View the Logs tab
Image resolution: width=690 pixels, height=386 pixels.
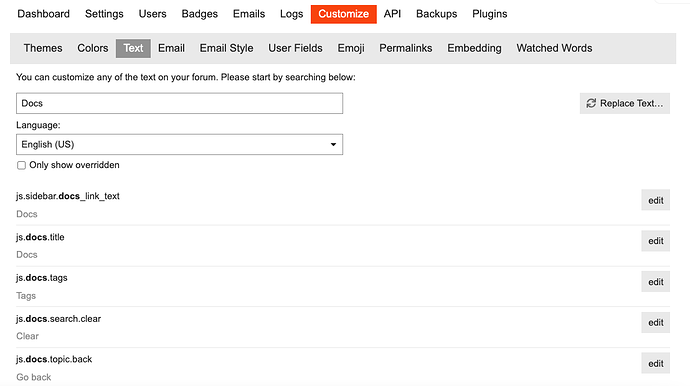(291, 14)
